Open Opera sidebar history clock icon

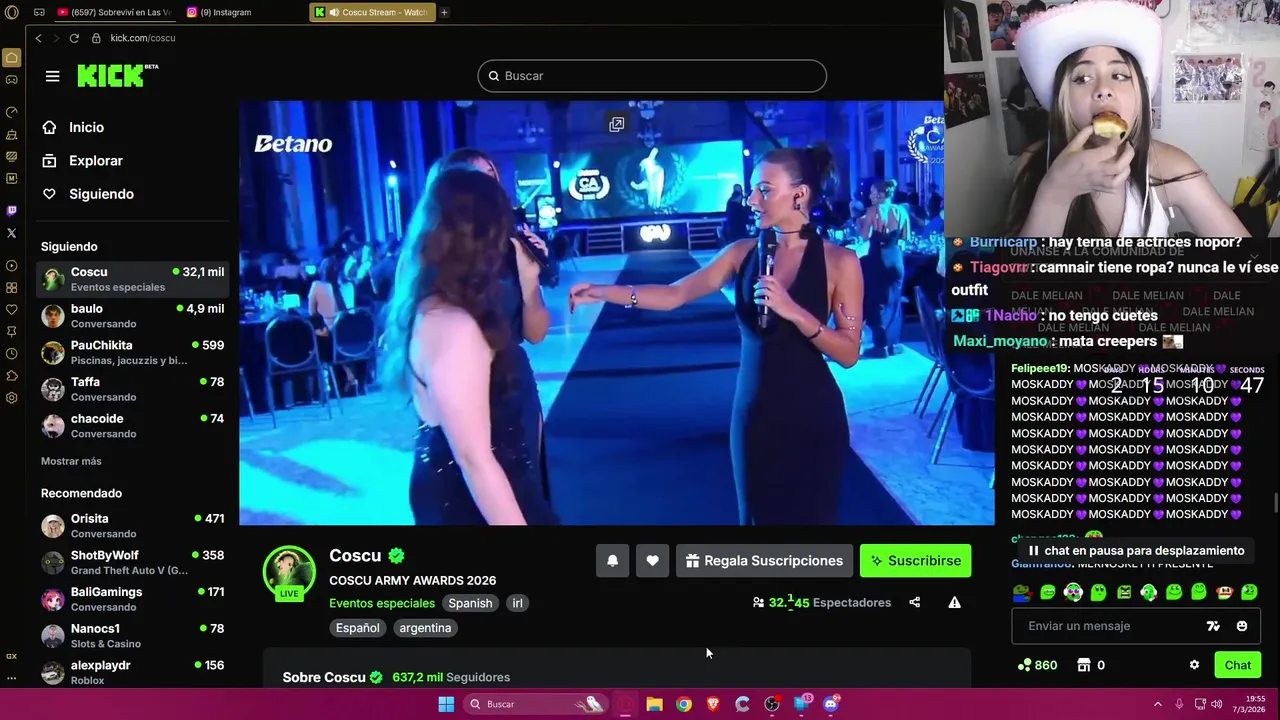12,354
